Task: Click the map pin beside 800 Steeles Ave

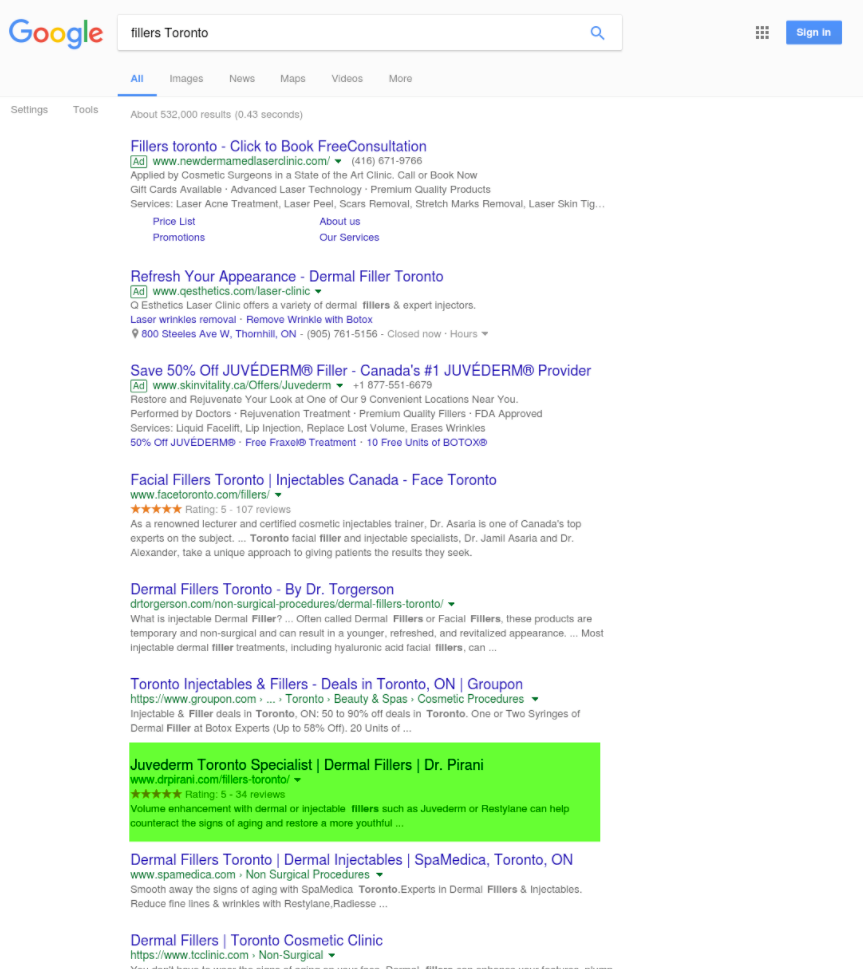Action: click(135, 334)
